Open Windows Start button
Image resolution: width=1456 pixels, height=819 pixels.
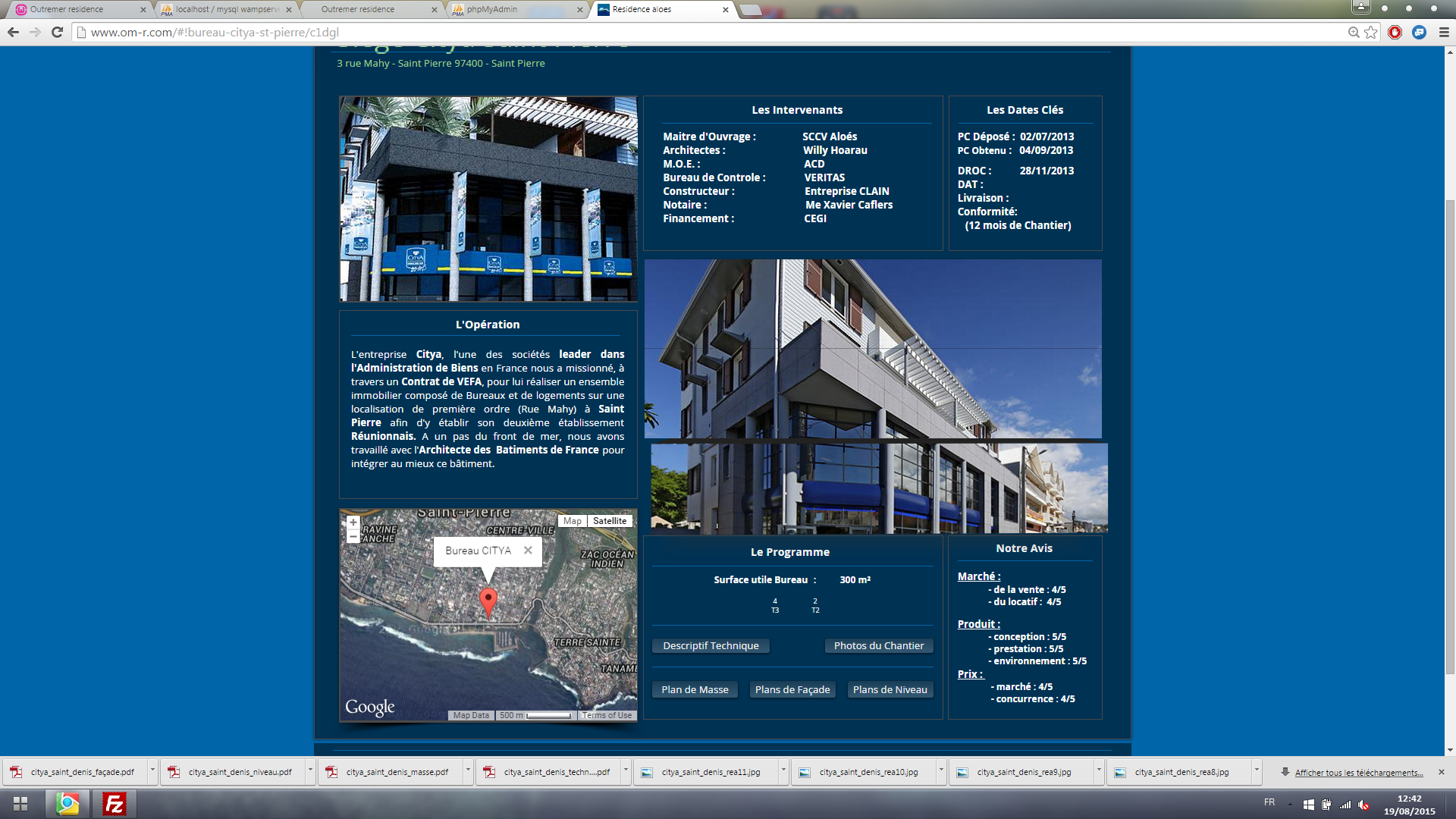(x=20, y=803)
